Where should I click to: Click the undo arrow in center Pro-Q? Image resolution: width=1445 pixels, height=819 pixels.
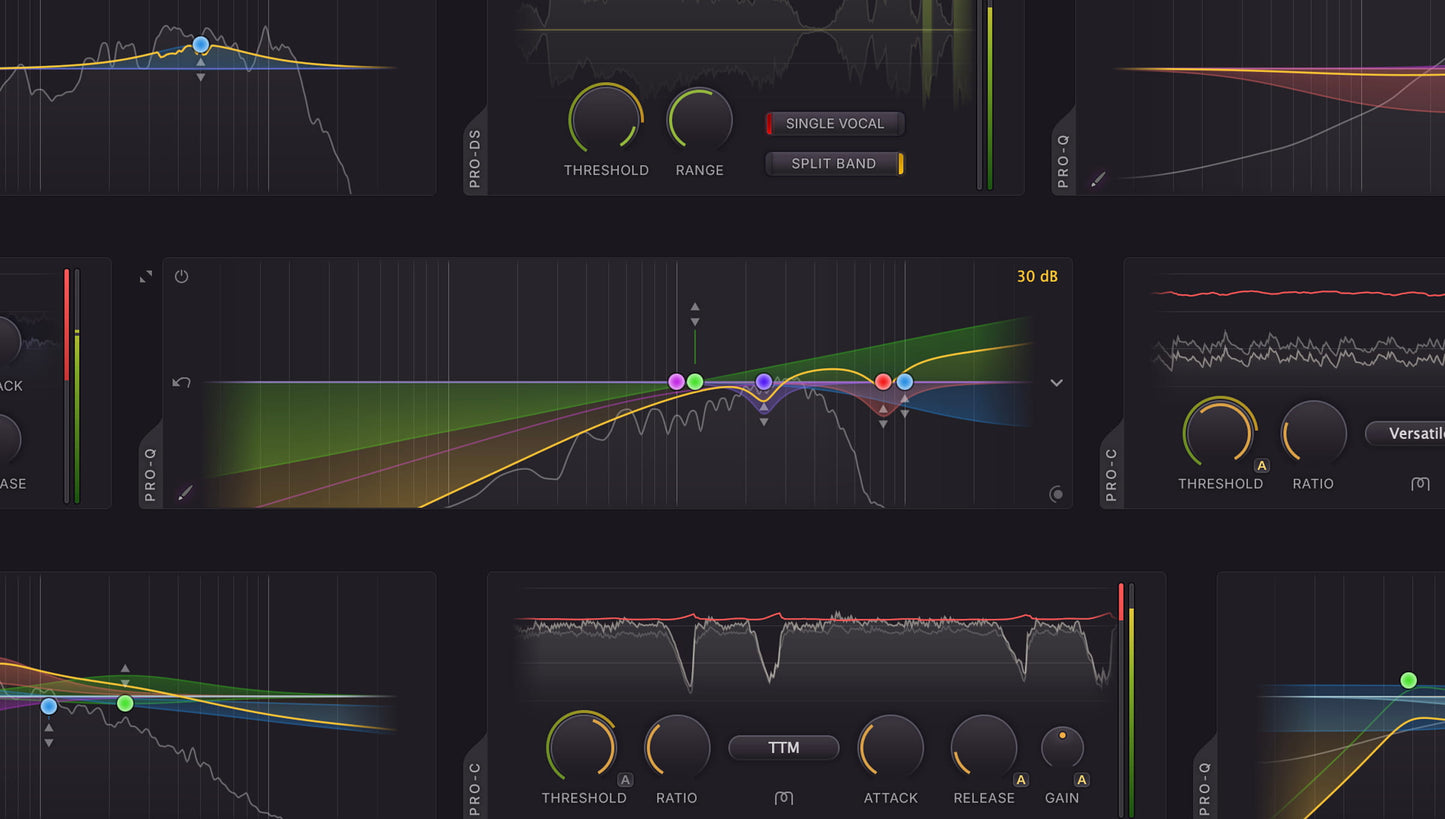(x=181, y=382)
